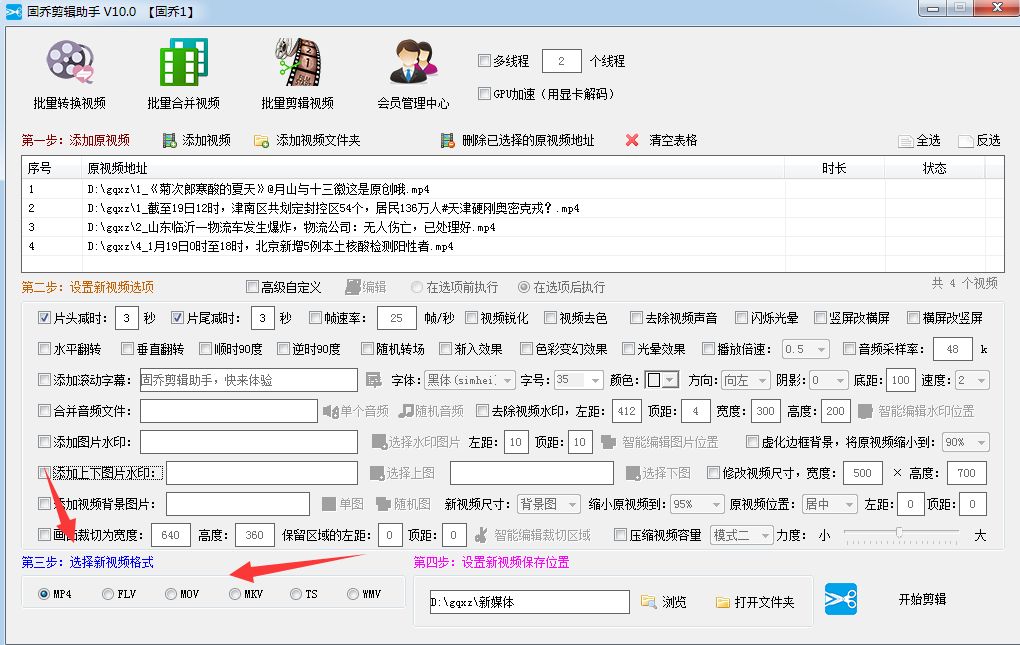Open the 原视频位置 居中 dropdown
Image resolution: width=1020 pixels, height=645 pixels.
coord(831,504)
